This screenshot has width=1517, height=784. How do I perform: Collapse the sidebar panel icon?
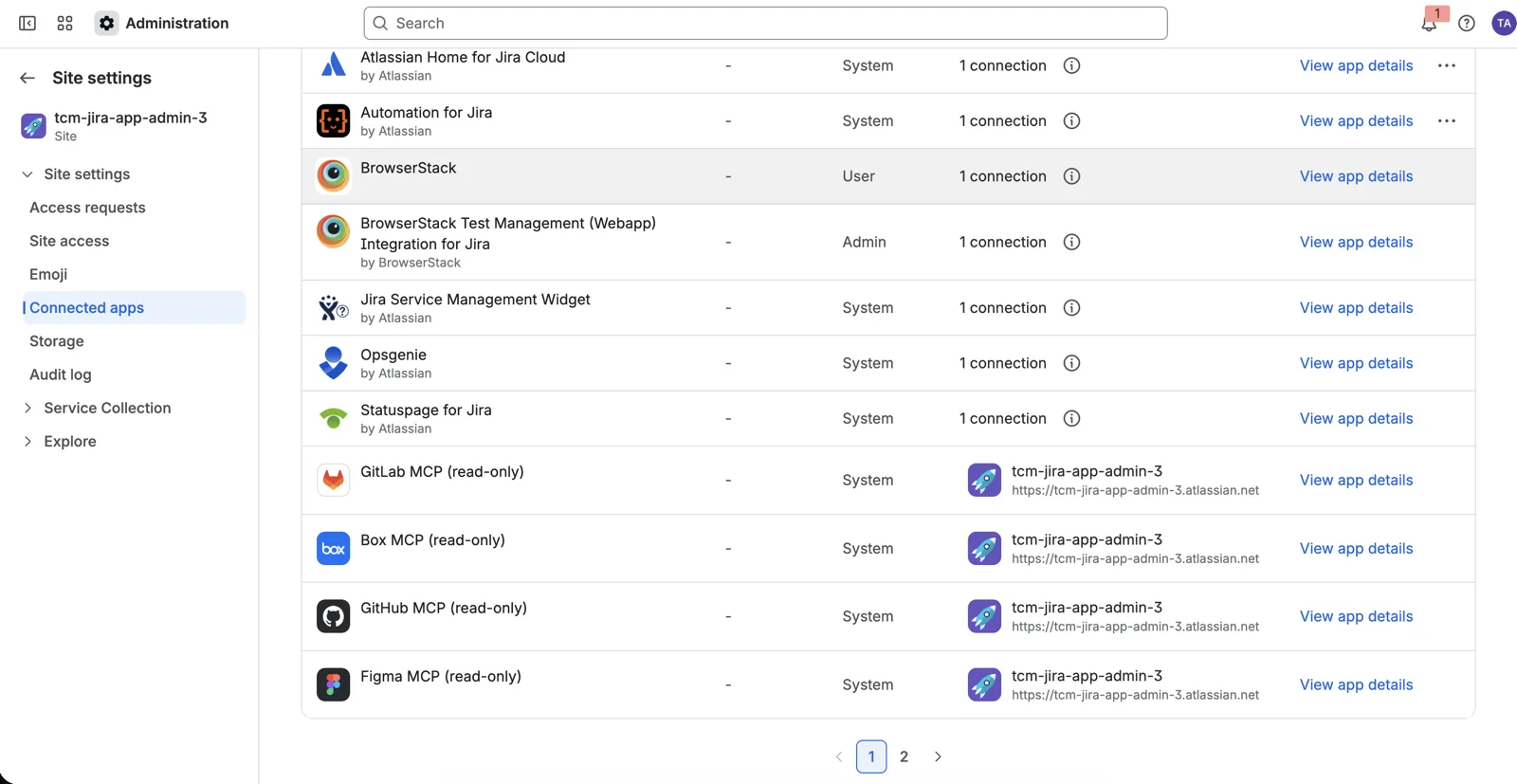[x=27, y=23]
